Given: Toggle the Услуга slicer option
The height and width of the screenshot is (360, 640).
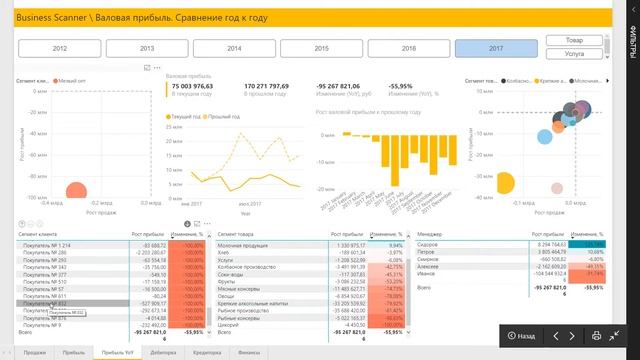Looking at the screenshot, I should 574,54.
